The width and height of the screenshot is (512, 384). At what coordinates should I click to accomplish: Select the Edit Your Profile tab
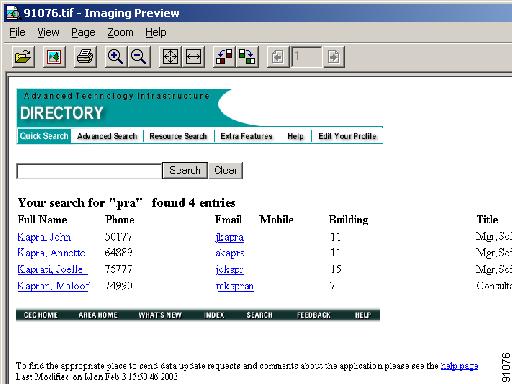pos(347,136)
